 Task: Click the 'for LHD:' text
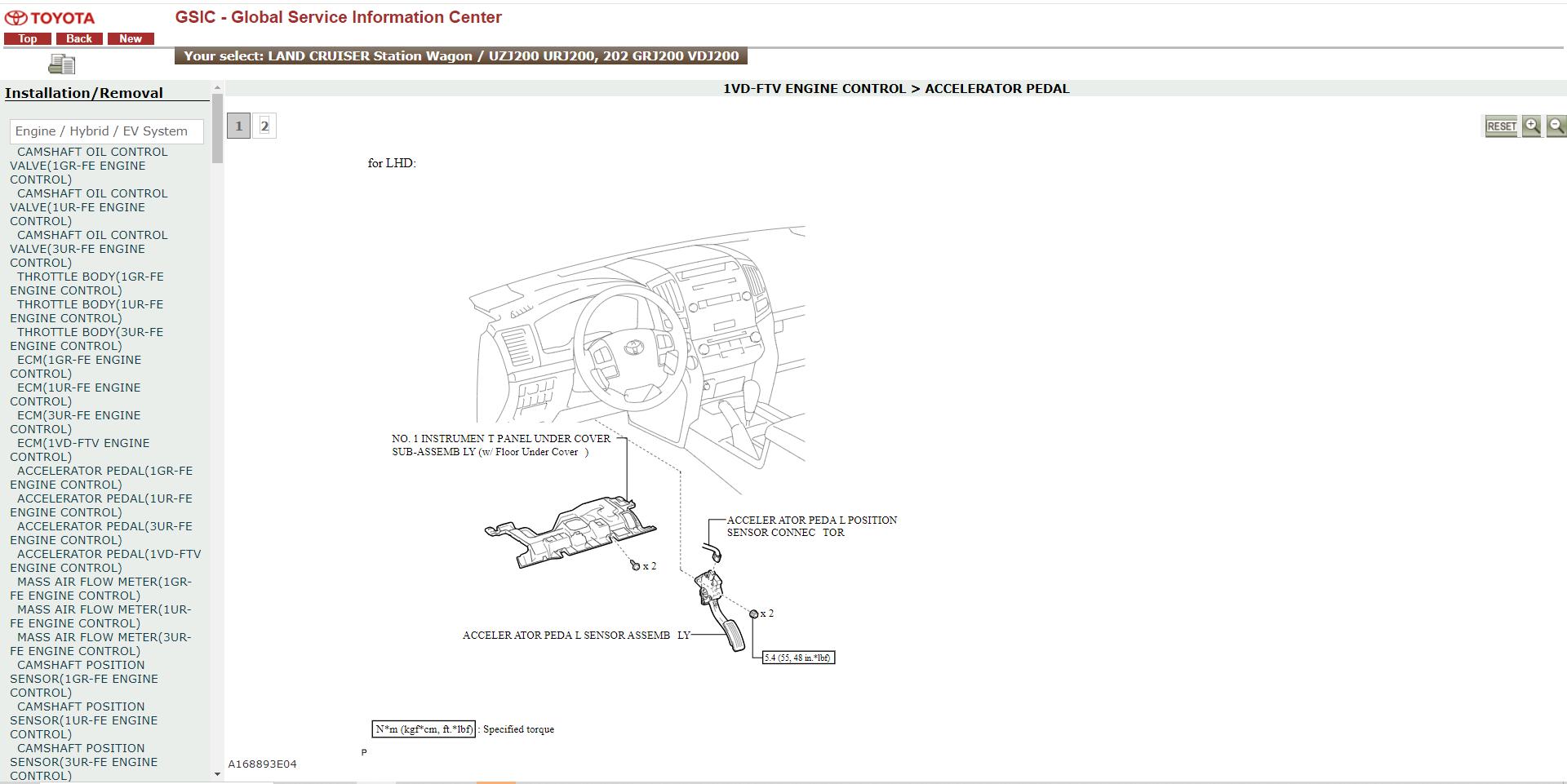click(x=392, y=163)
